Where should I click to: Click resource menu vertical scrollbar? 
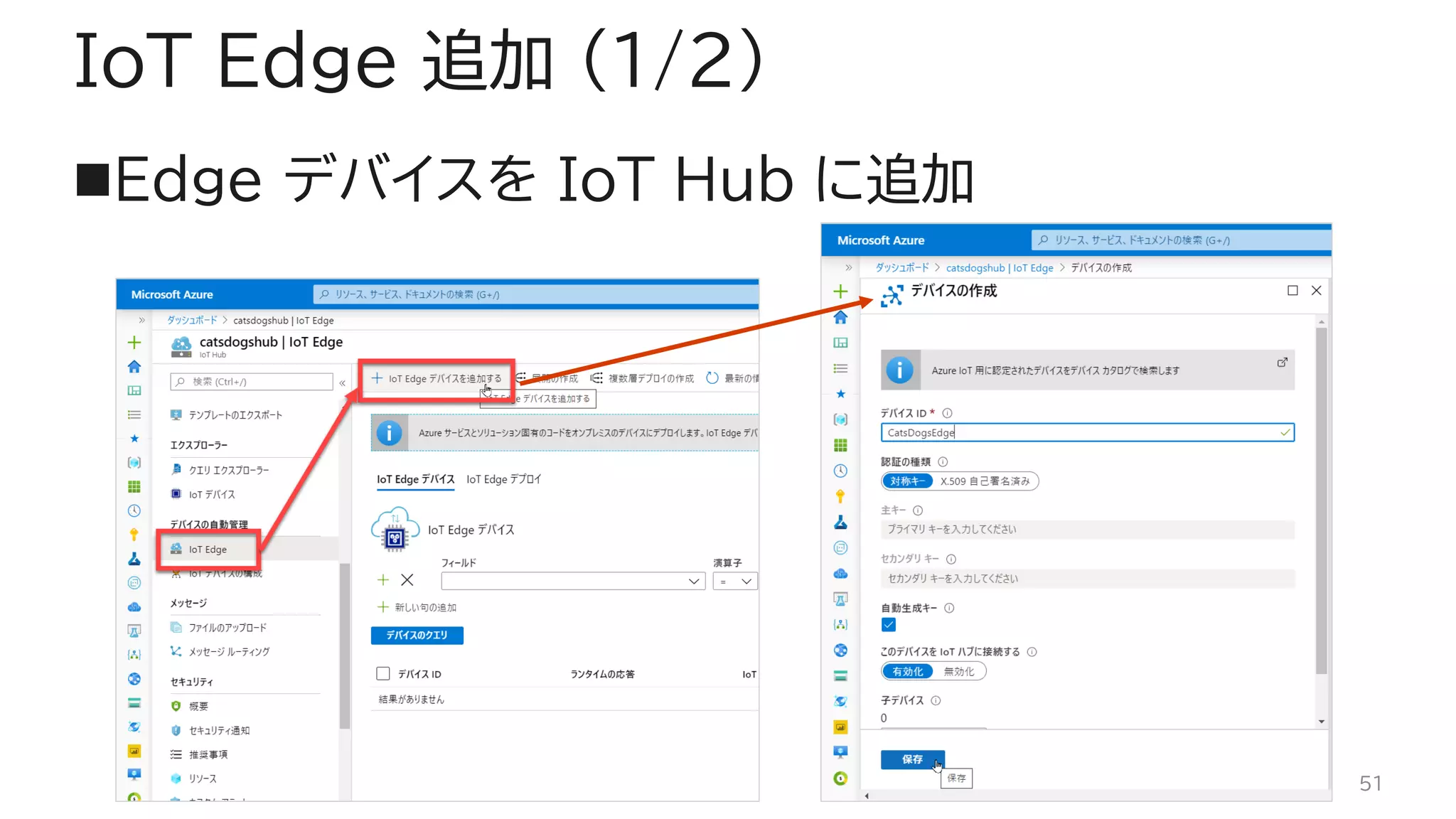pos(344,646)
